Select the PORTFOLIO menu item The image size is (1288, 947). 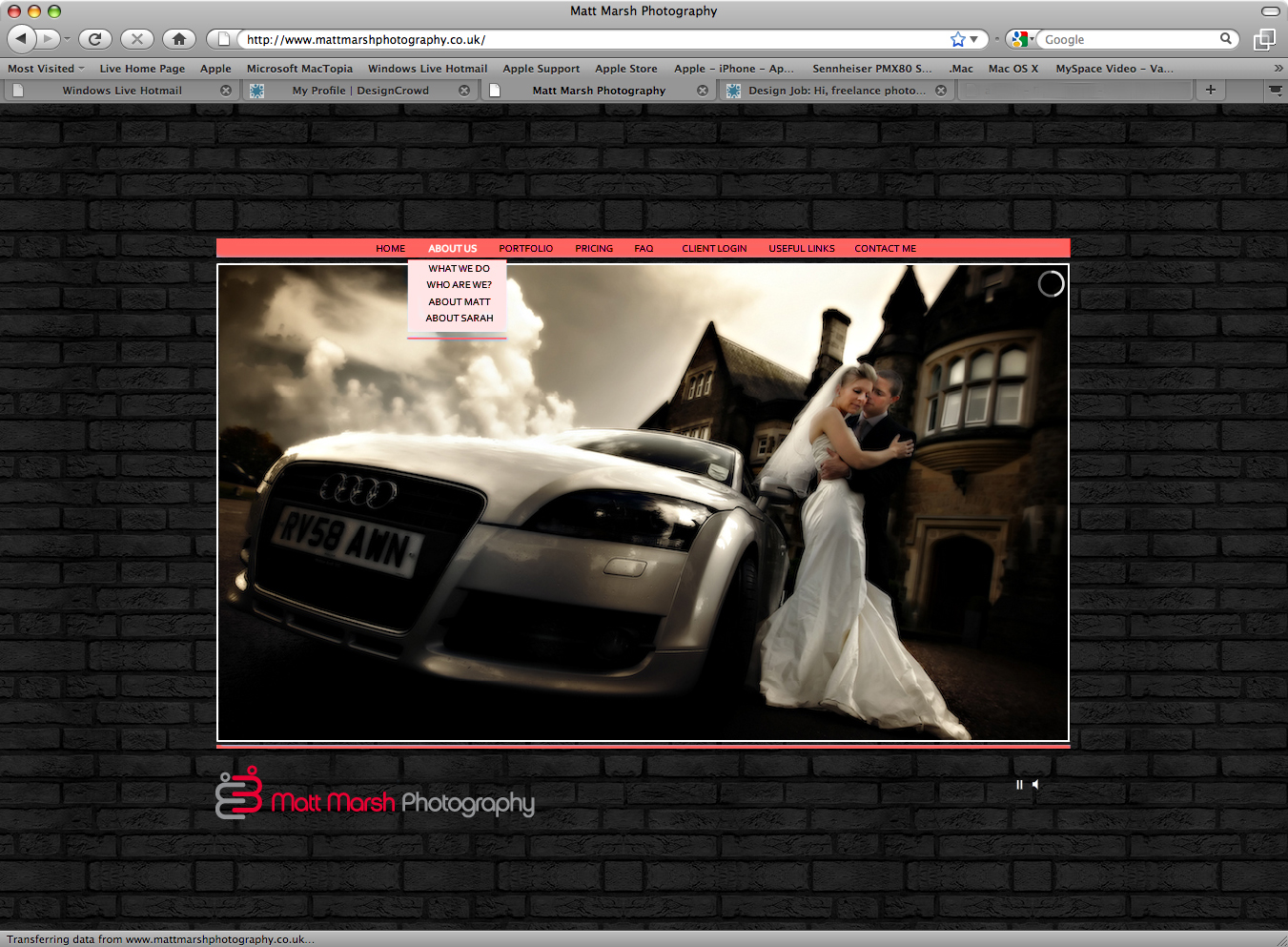525,248
